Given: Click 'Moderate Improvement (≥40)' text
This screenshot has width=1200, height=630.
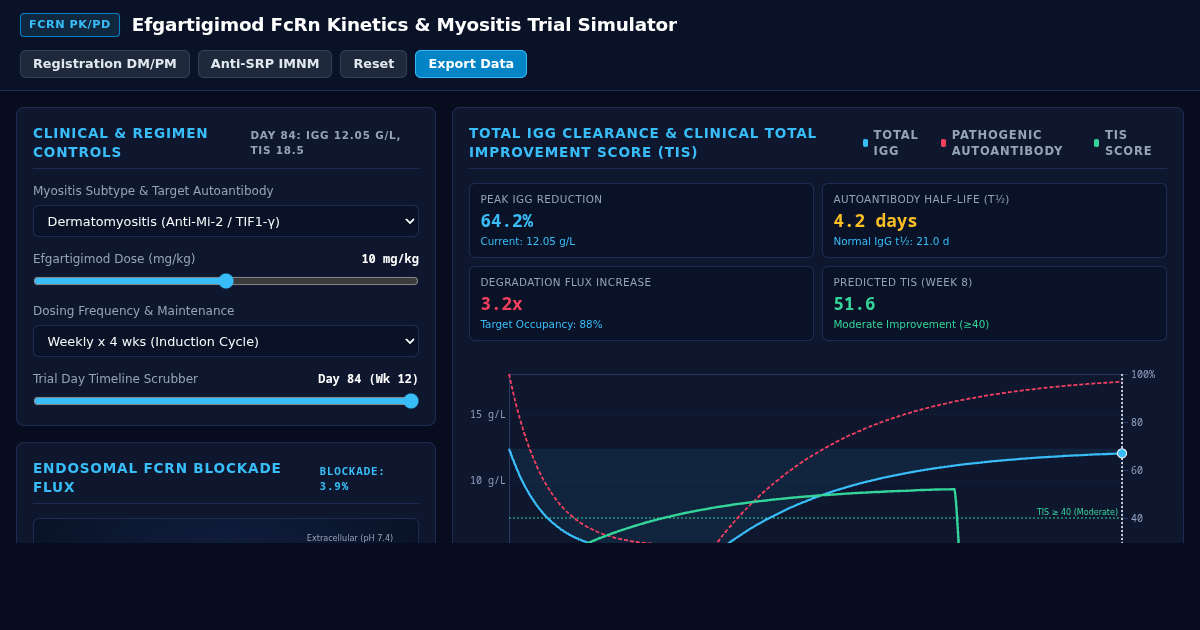Looking at the screenshot, I should pyautogui.click(x=911, y=325).
